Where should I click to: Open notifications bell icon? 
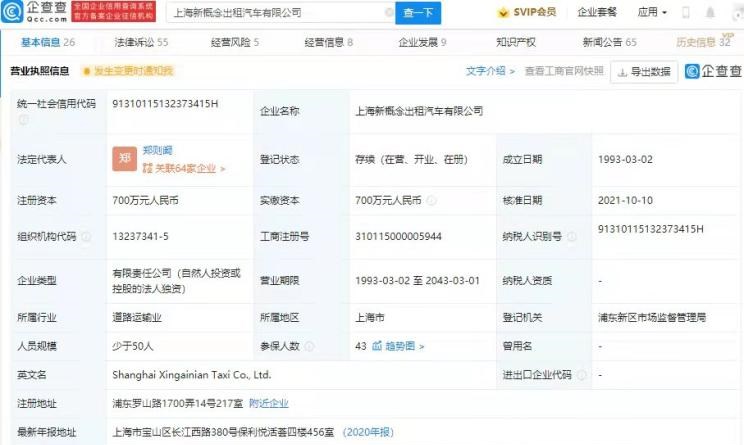coord(710,12)
